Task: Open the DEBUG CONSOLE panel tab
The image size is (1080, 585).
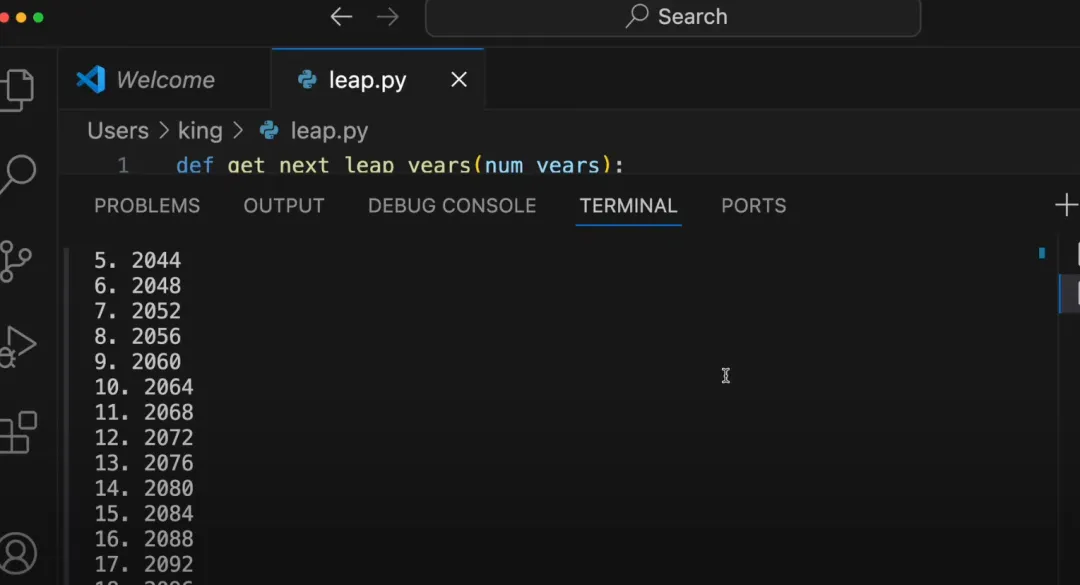Action: point(452,206)
